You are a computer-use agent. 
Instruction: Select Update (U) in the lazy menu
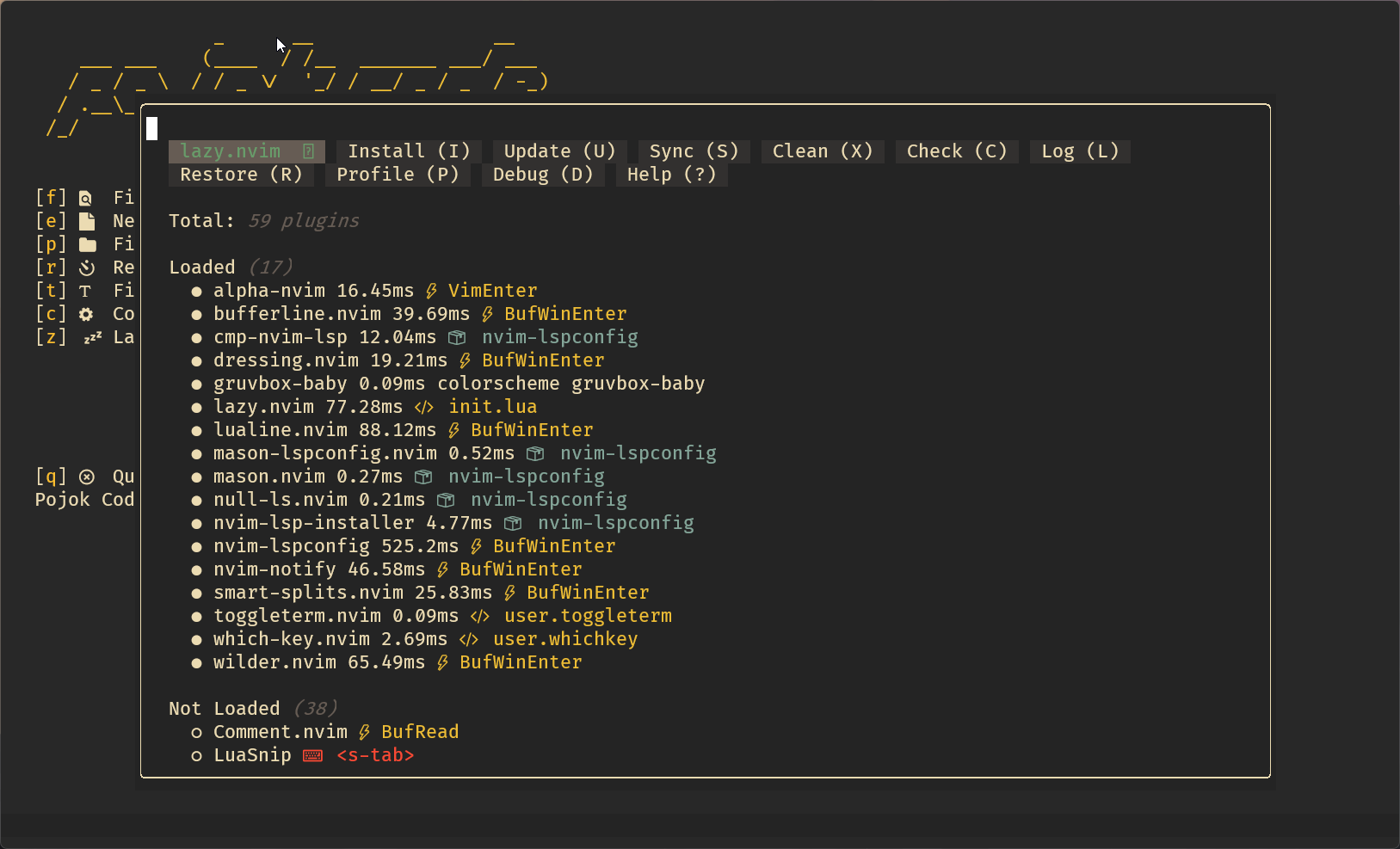tap(559, 151)
